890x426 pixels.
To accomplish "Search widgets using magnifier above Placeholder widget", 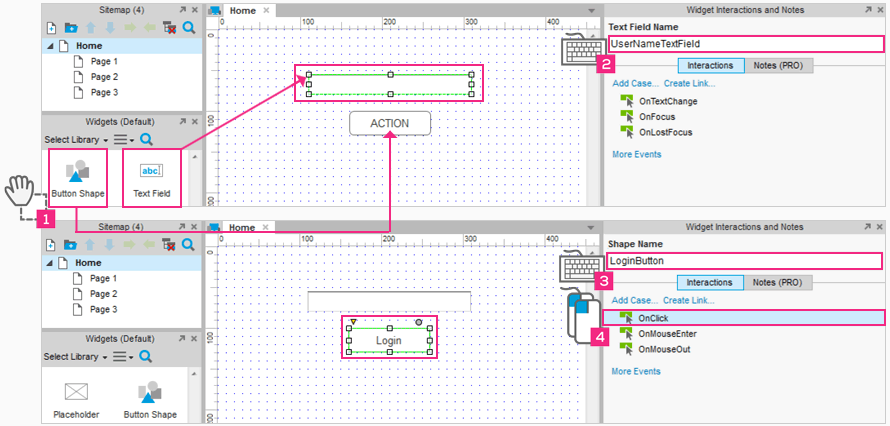I will pos(146,356).
